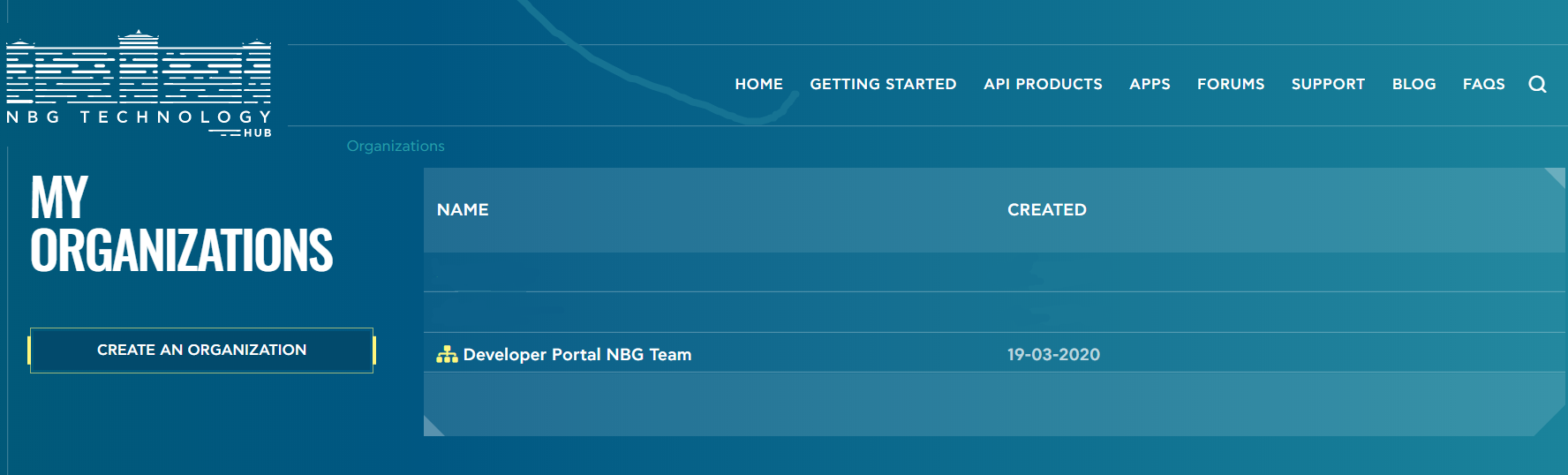Viewport: 1568px width, 475px height.
Task: Click the NBG TECHNOLOGY wordmark text
Action: tap(139, 117)
